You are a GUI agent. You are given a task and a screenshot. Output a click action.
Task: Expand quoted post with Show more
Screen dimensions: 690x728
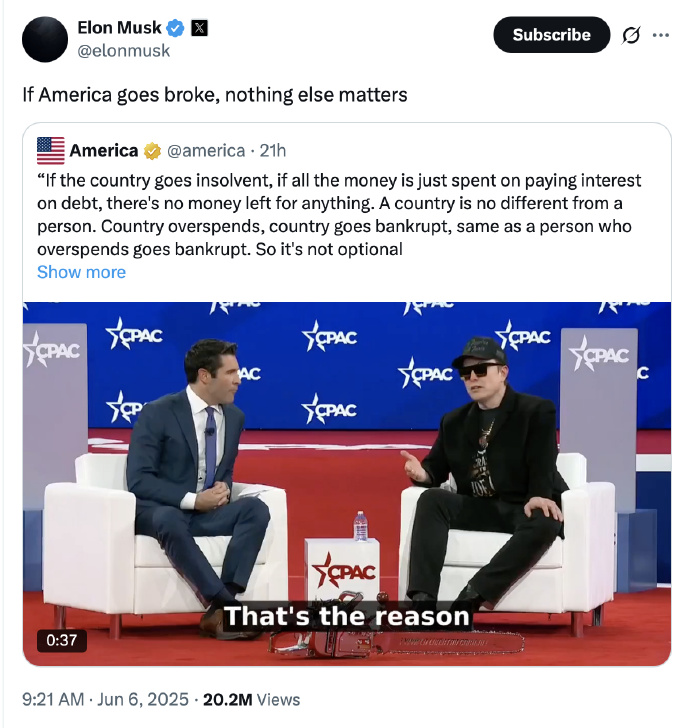point(81,272)
